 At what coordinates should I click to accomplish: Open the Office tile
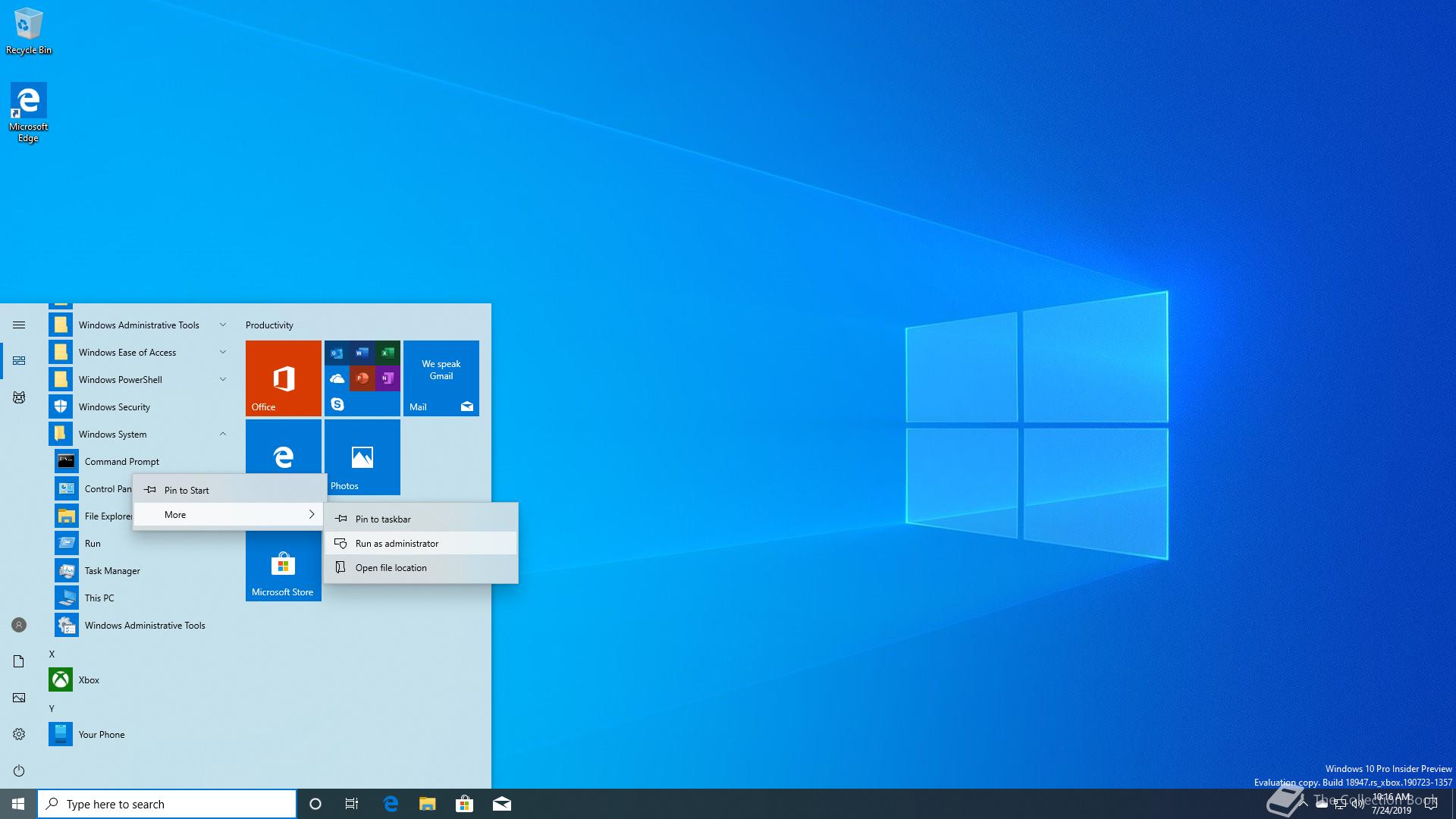tap(284, 378)
